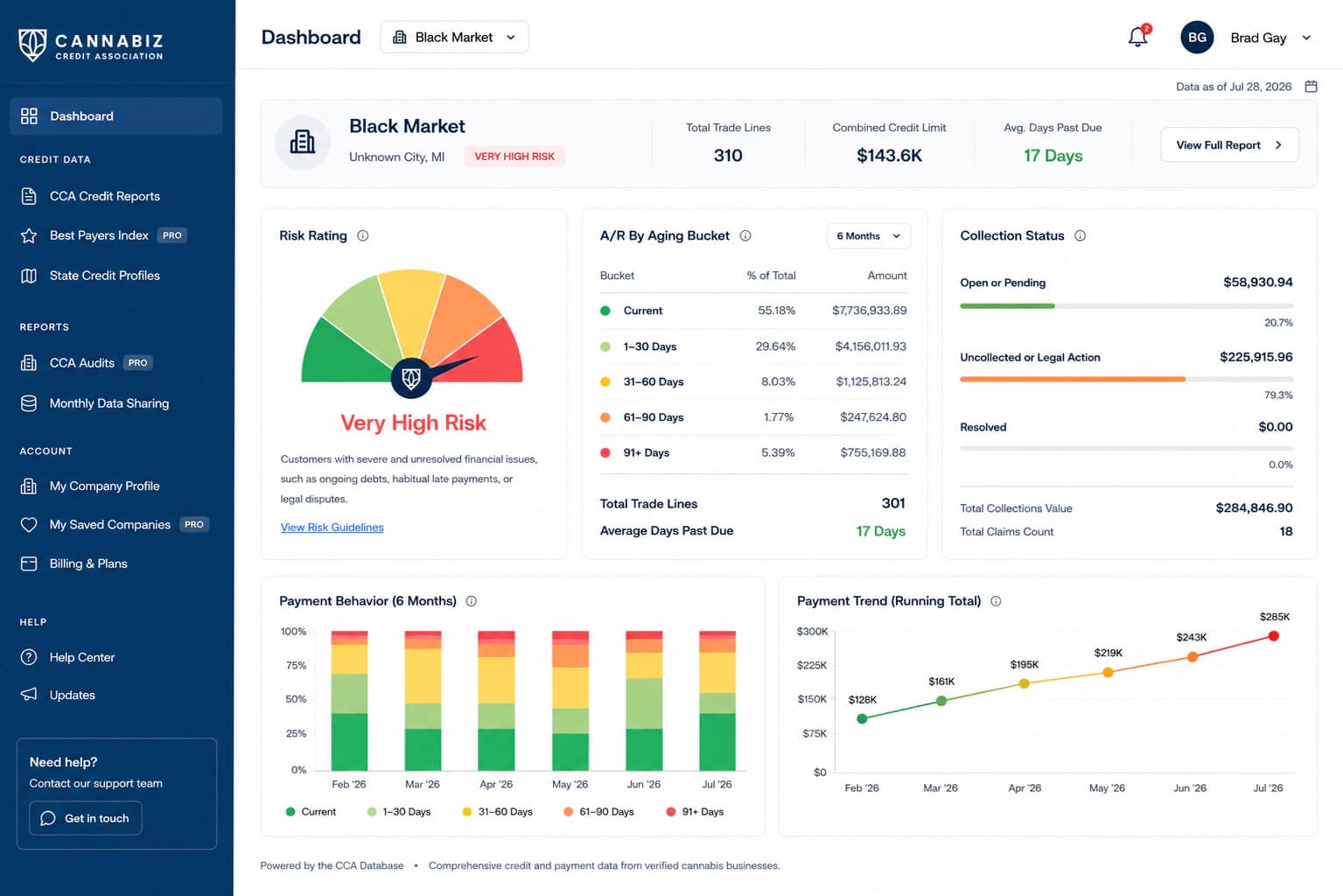Click the Uncollected or Legal Action progress bar
This screenshot has height=896, width=1343.
(1126, 379)
